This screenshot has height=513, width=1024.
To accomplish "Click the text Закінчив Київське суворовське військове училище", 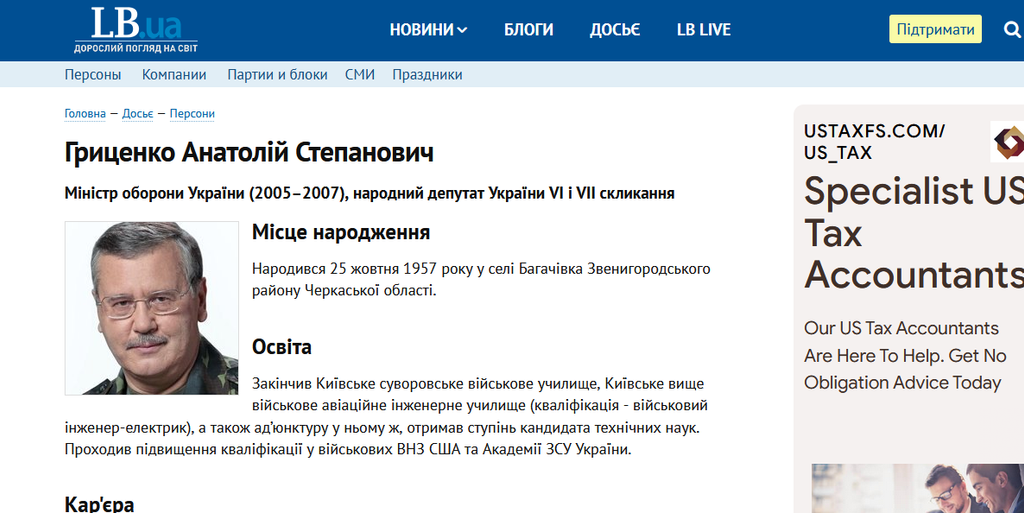I will click(424, 384).
